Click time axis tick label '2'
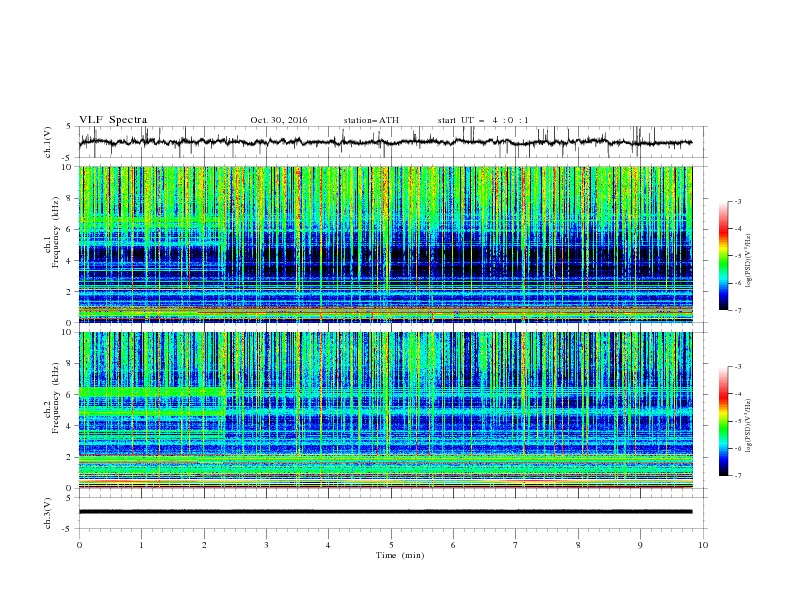The height and width of the screenshot is (612, 792). tap(204, 545)
